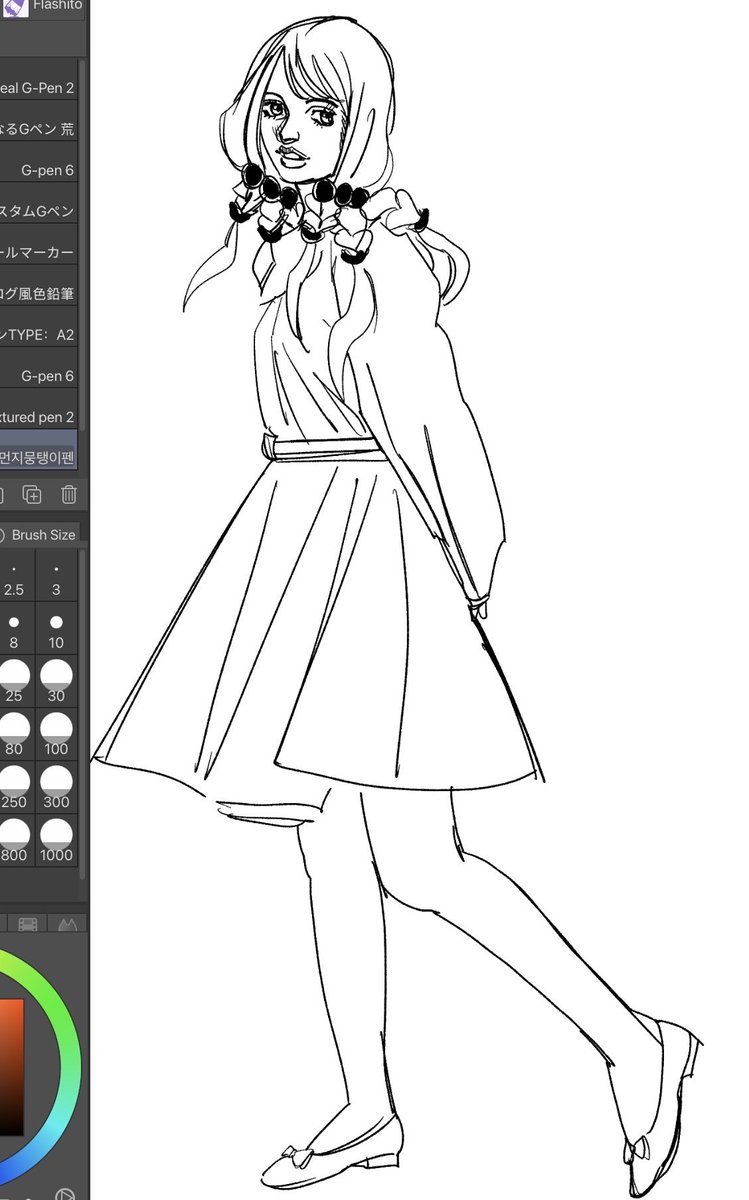Set brush size to 80
Image resolution: width=749 pixels, height=1200 pixels.
[x=15, y=735]
